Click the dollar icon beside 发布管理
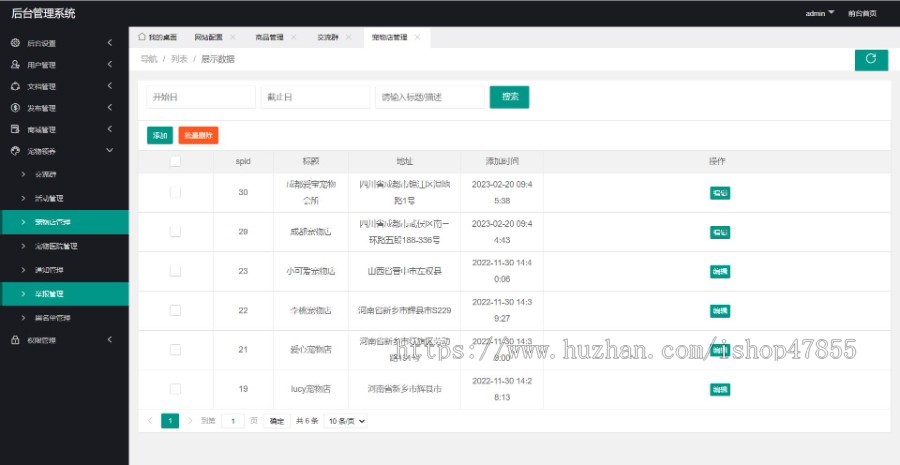 (15, 108)
